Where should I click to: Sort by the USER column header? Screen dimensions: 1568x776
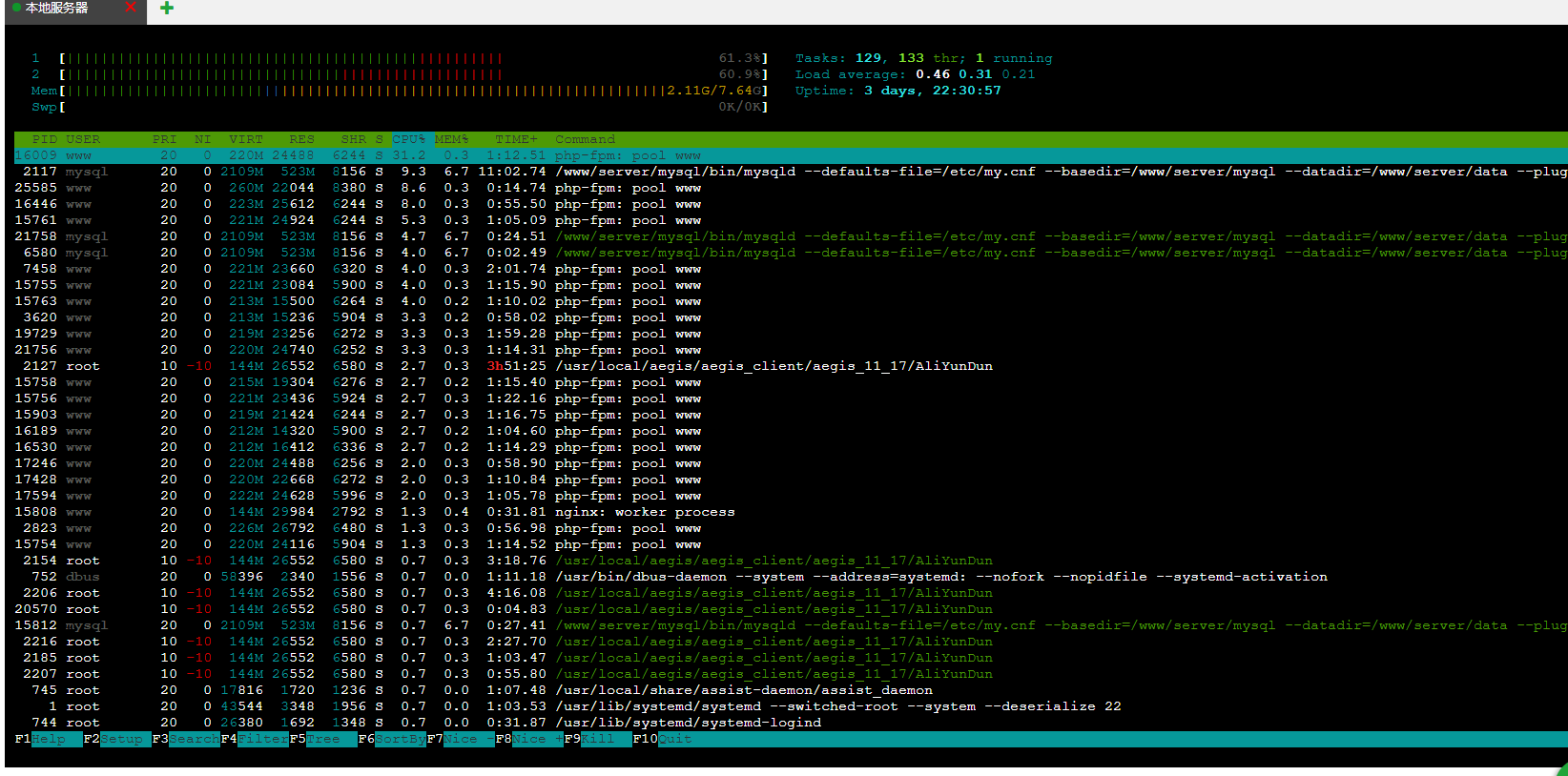point(83,139)
